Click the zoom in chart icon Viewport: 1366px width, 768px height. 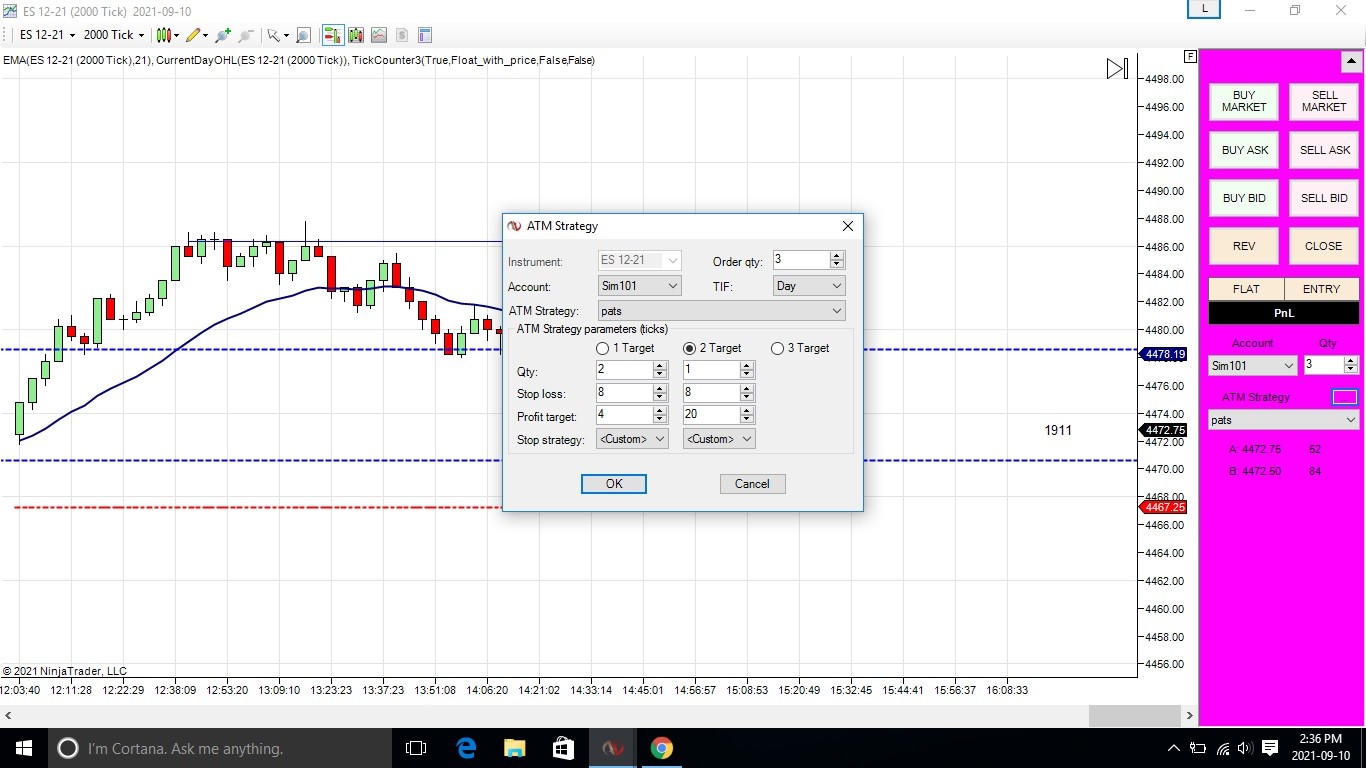click(x=223, y=35)
